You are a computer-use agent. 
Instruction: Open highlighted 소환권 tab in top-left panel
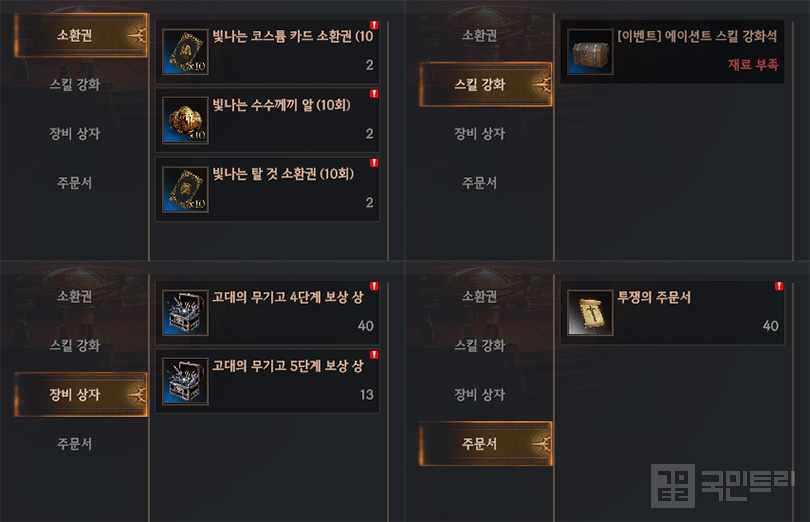tap(81, 35)
